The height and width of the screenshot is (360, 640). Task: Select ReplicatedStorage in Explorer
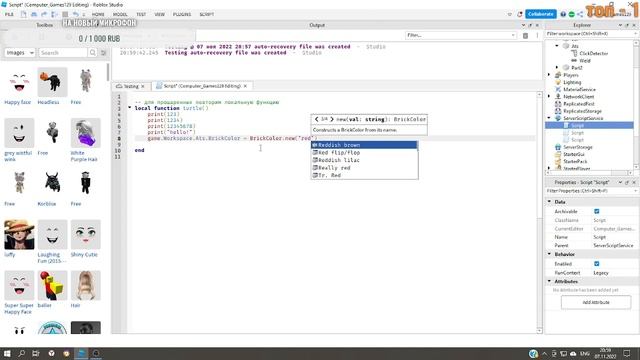click(x=582, y=111)
